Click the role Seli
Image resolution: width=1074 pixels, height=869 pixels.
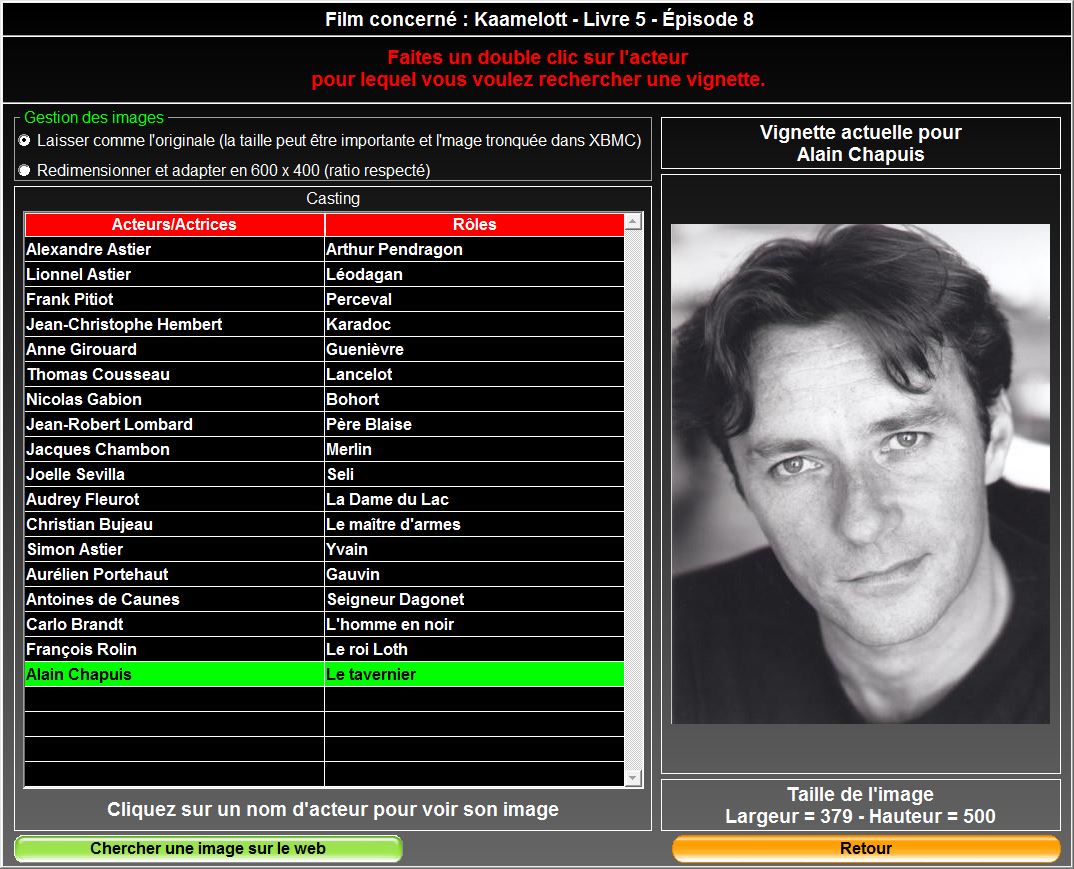click(x=475, y=475)
